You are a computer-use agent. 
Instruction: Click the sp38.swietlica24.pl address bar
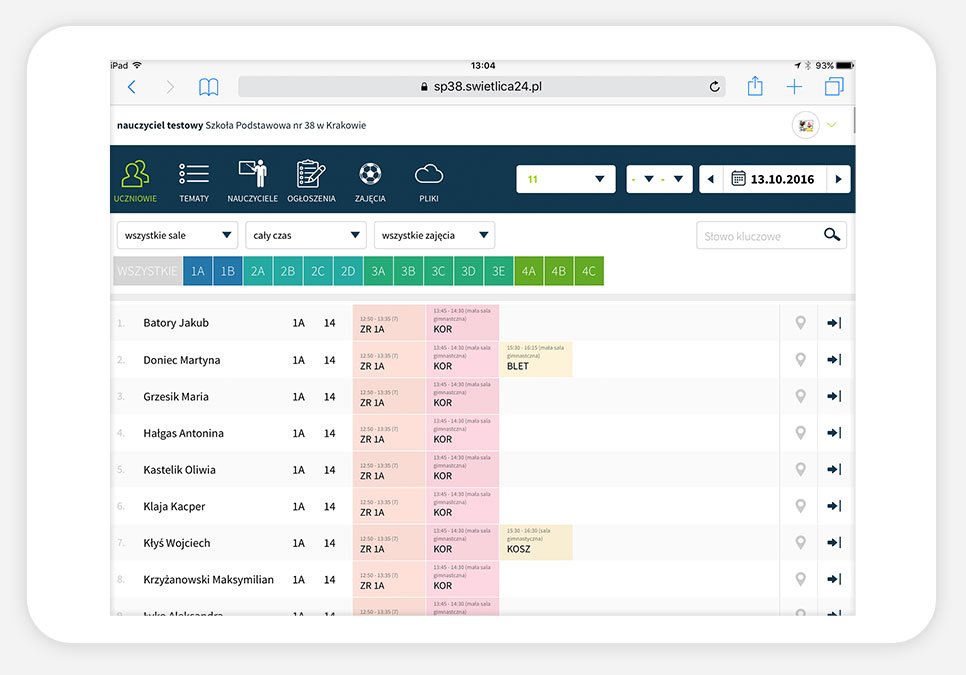[481, 87]
